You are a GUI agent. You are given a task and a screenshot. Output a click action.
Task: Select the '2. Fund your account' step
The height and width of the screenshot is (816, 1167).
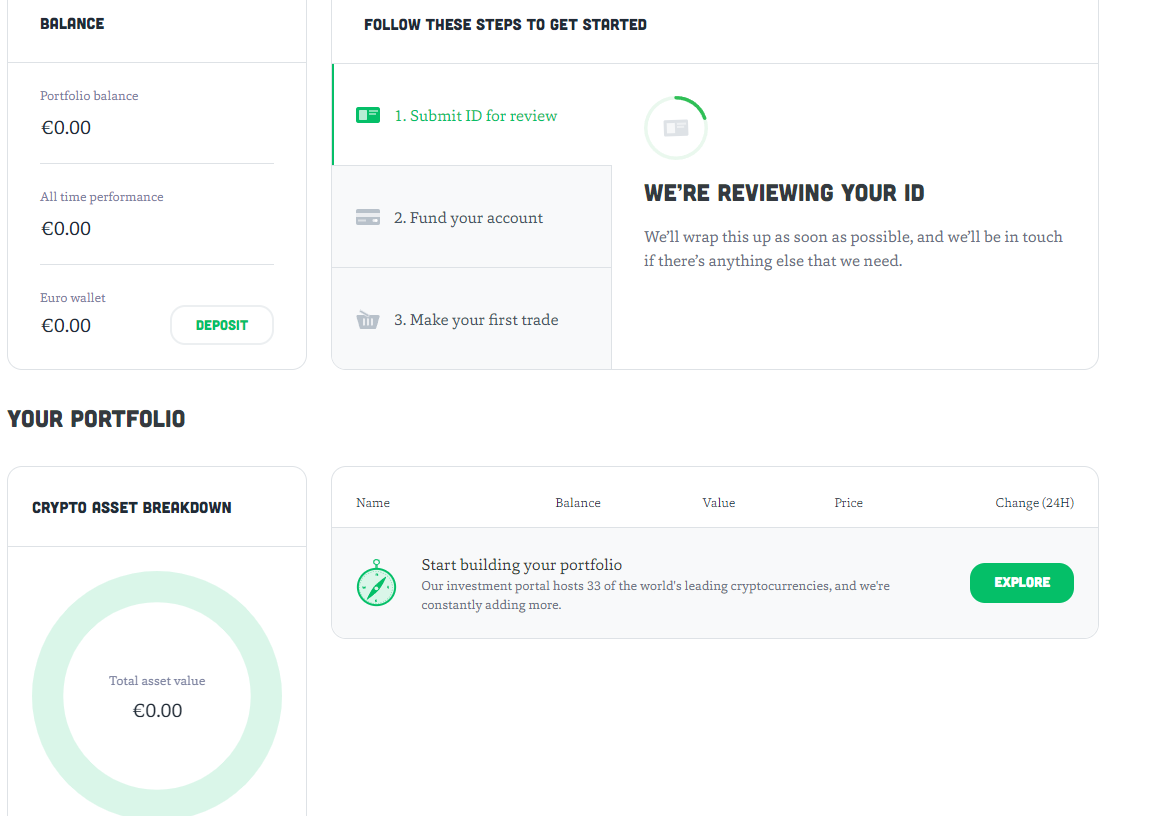coord(470,217)
